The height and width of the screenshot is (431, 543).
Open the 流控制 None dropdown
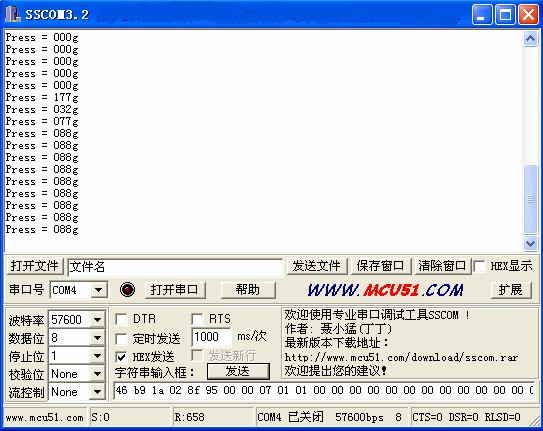97,392
